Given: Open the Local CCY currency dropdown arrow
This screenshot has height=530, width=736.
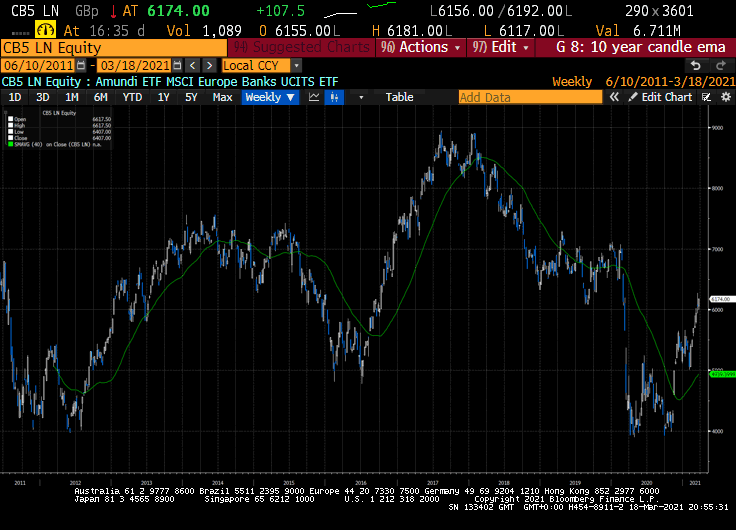Looking at the screenshot, I should (296, 65).
